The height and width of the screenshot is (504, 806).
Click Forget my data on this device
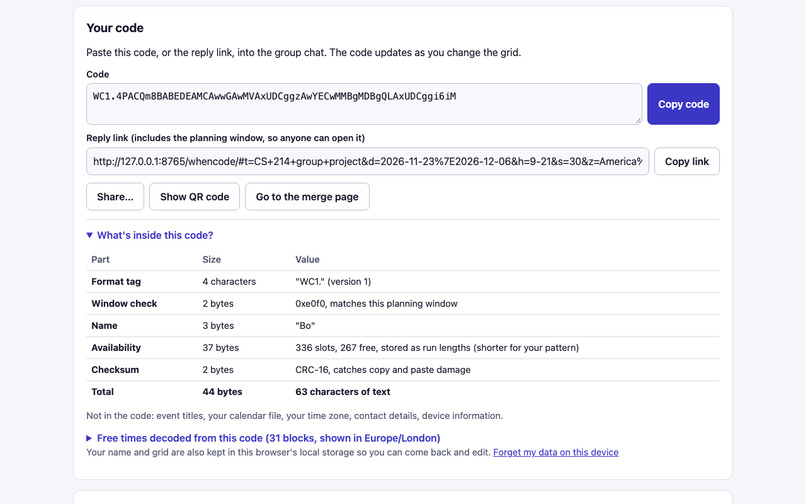(556, 453)
